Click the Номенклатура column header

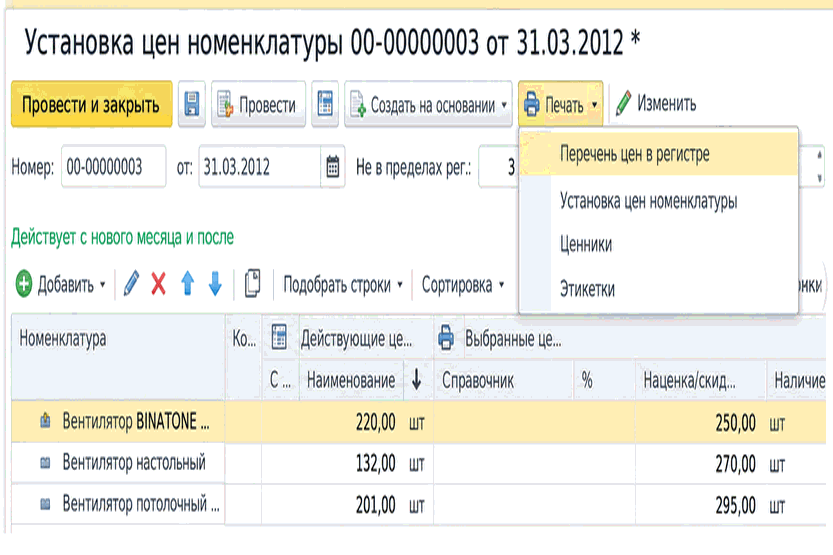(x=118, y=357)
